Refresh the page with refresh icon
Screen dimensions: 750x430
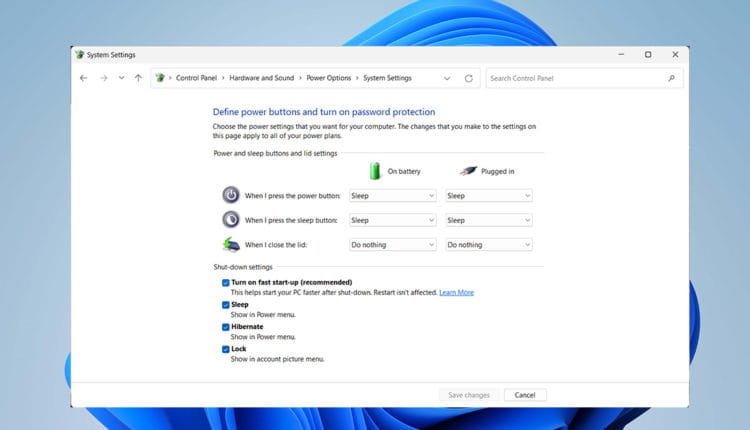[469, 78]
